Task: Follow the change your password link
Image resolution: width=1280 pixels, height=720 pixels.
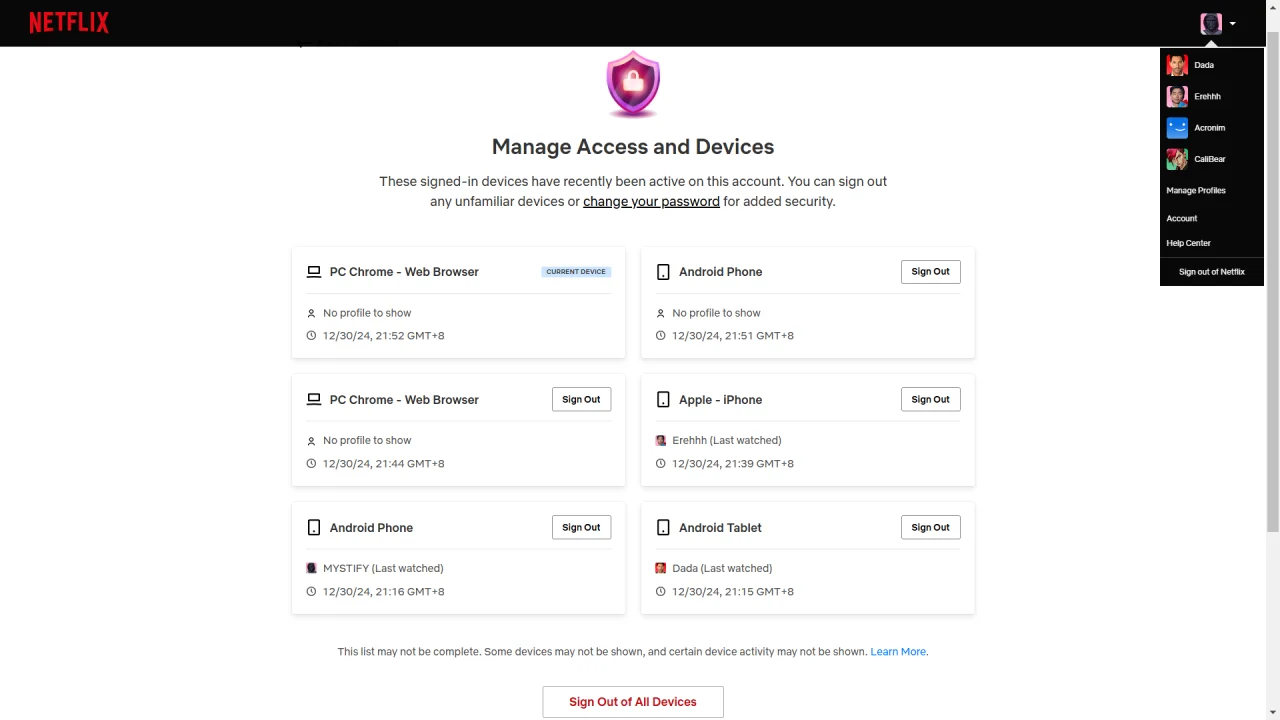Action: (651, 201)
